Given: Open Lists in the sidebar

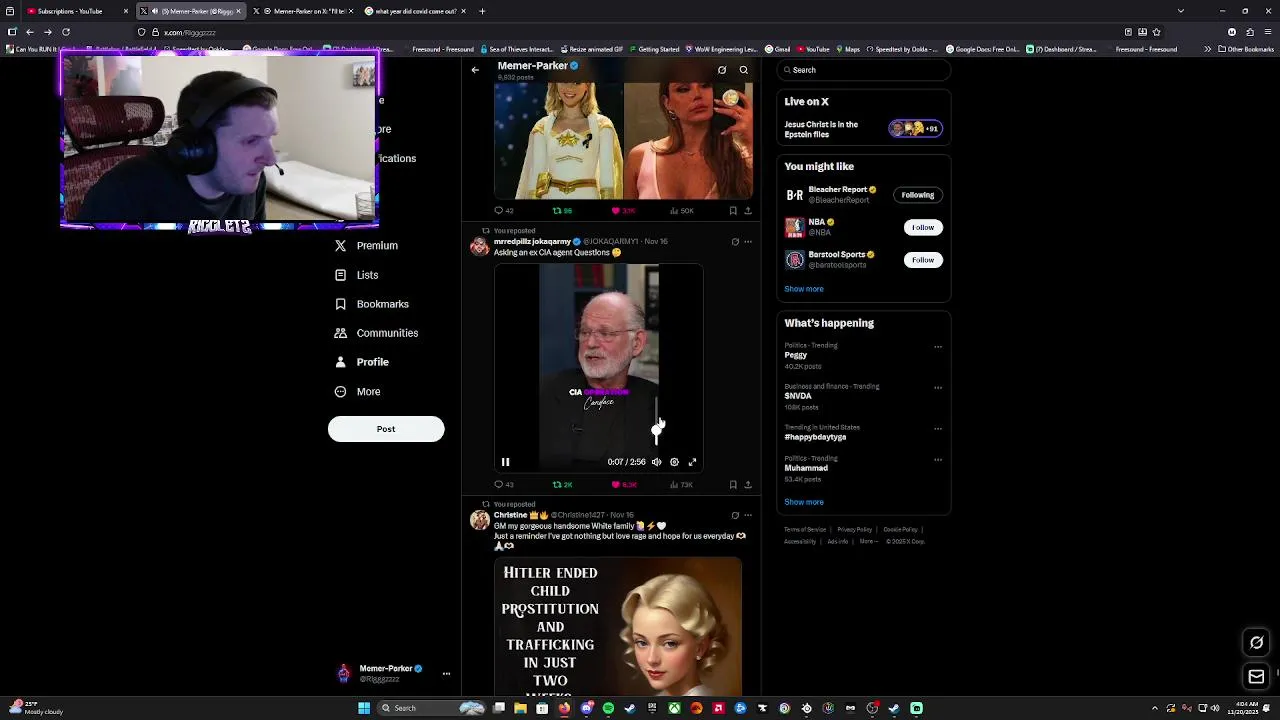Looking at the screenshot, I should coord(357,275).
